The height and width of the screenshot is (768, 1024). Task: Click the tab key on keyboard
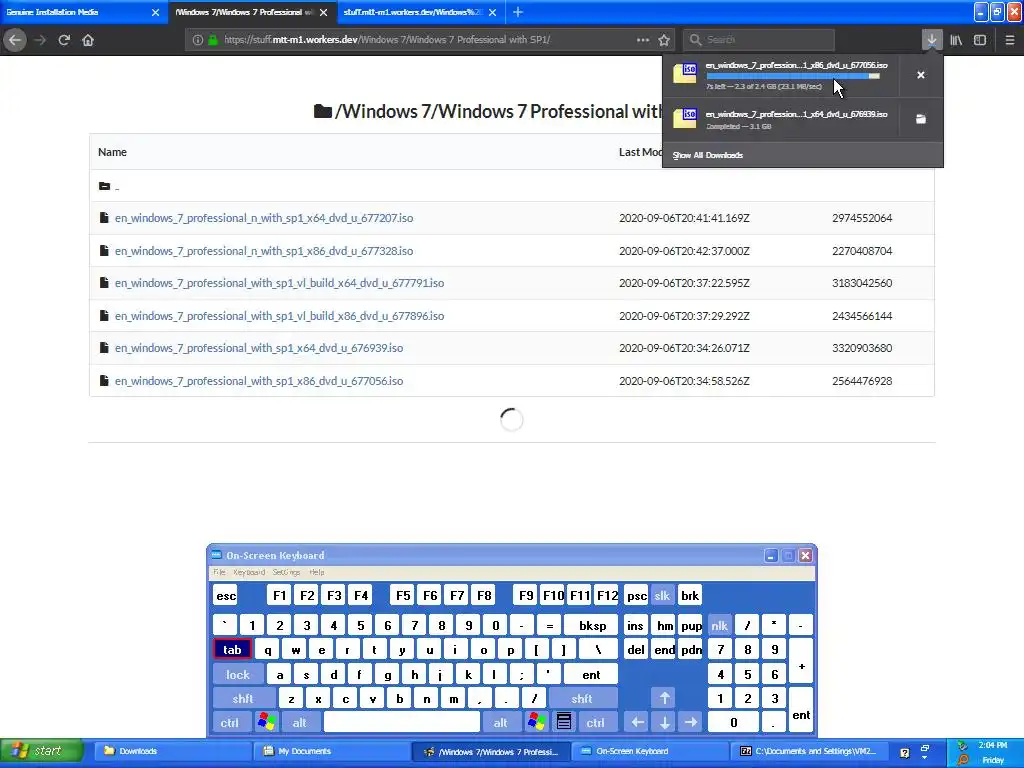232,650
